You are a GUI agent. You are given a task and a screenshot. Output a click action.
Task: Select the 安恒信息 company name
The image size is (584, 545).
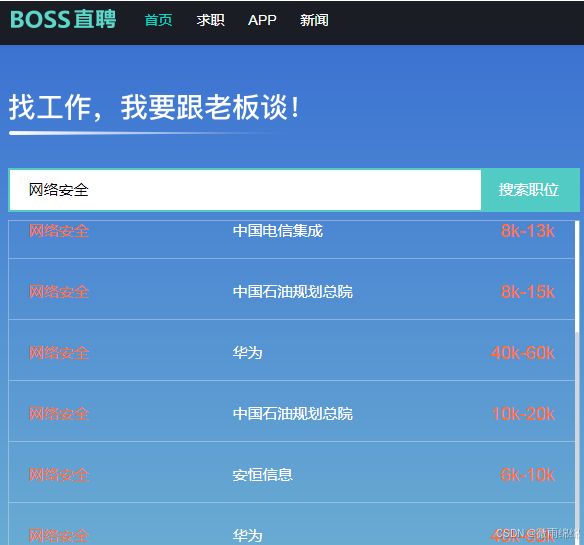(263, 475)
